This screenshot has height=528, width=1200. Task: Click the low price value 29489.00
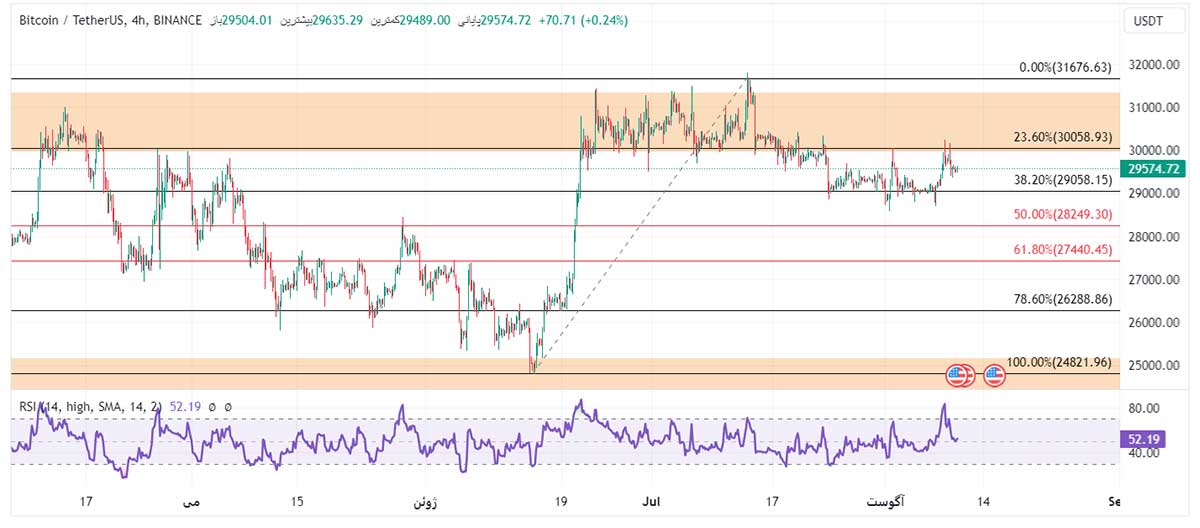pyautogui.click(x=423, y=20)
